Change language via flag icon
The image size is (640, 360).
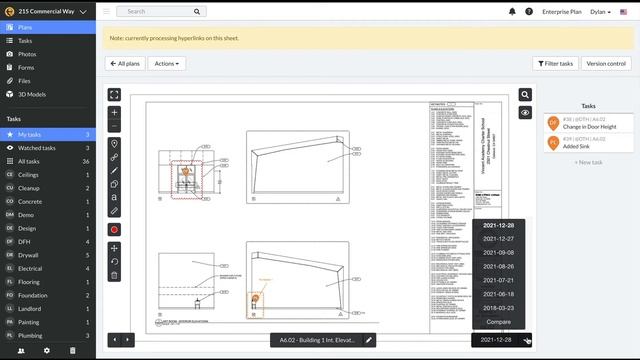pos(623,12)
